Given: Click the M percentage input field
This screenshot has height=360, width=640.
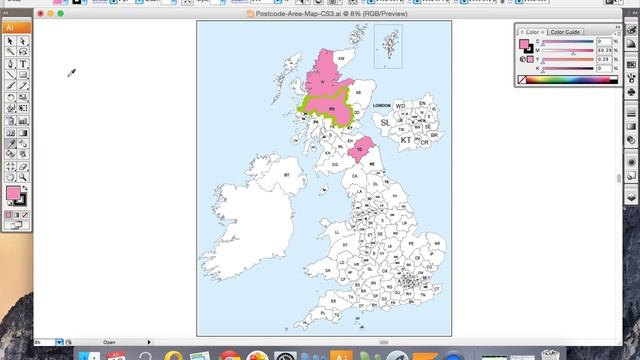Looking at the screenshot, I should 604,50.
